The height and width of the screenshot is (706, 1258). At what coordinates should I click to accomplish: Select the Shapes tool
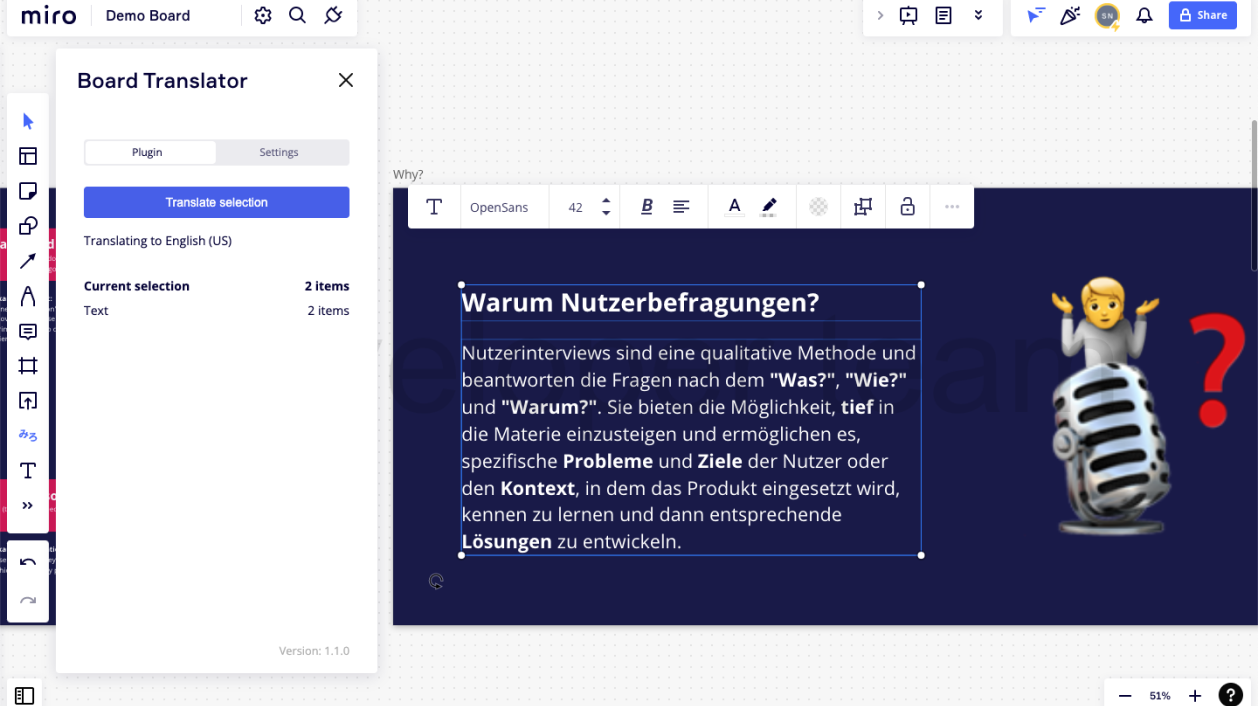[x=27, y=225]
